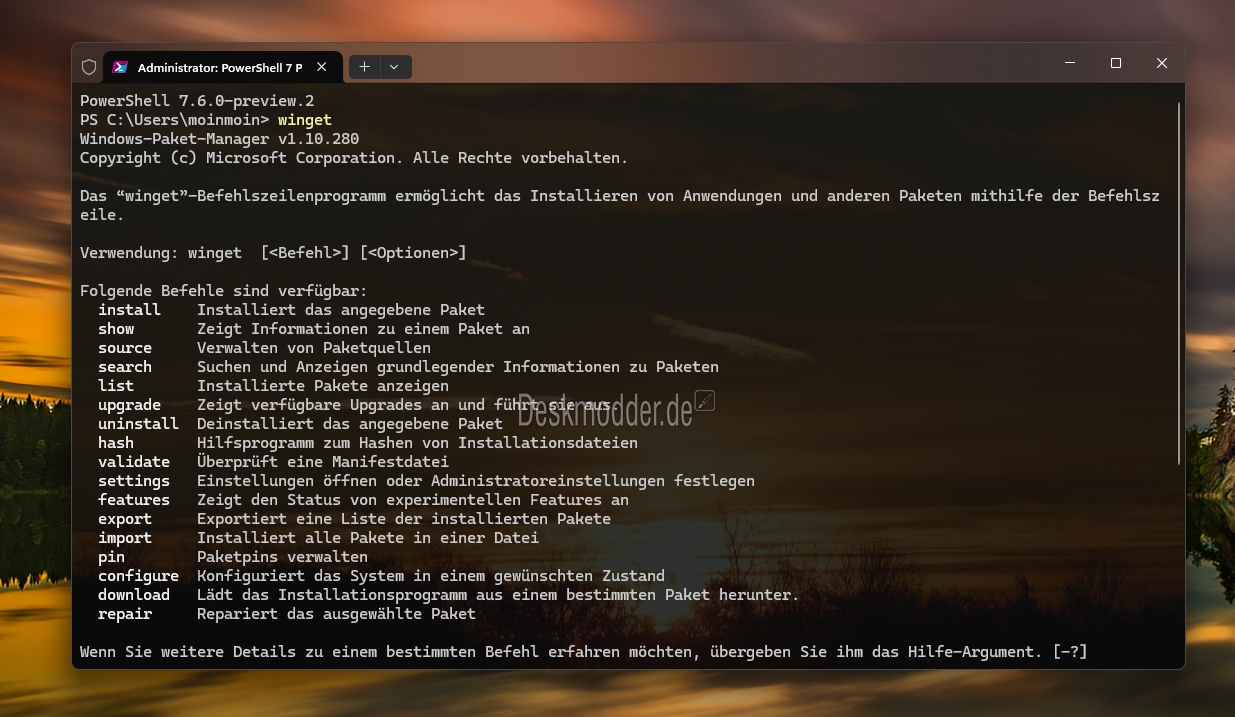This screenshot has height=717, width=1235.
Task: Click 'Verwalten von Paketquellen' description
Action: point(314,348)
